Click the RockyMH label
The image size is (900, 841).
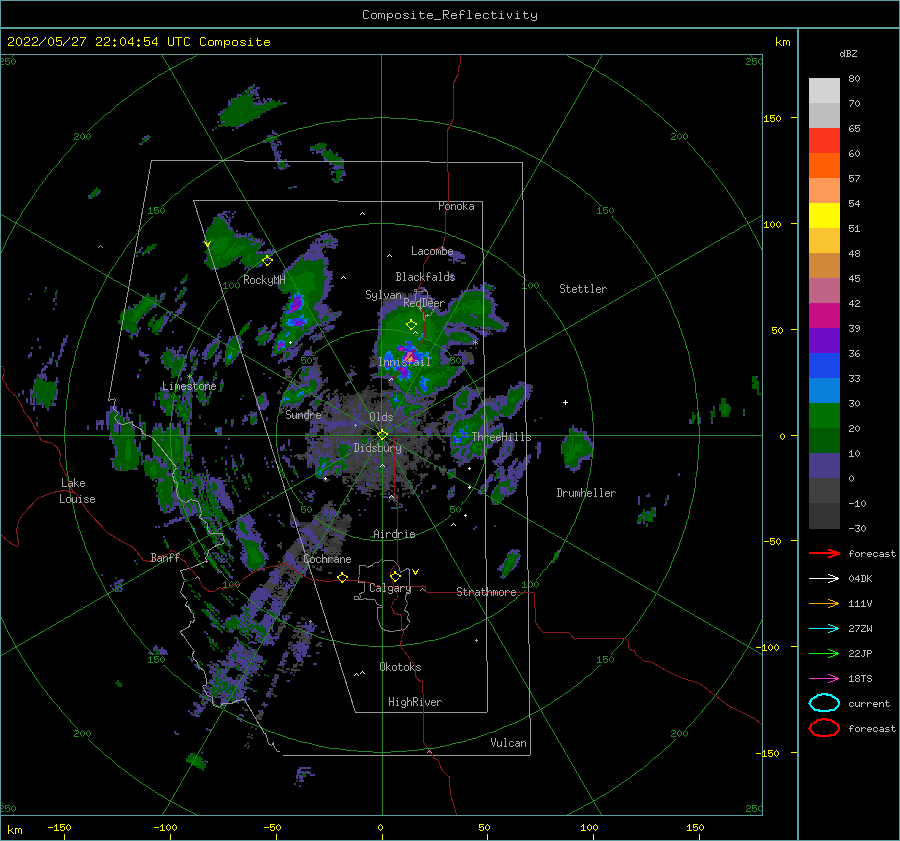point(264,280)
